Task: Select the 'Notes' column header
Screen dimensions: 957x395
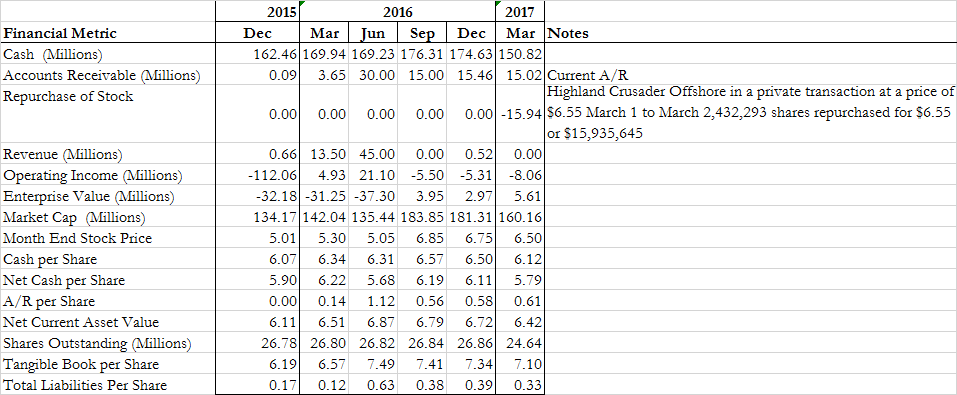Action: pos(750,33)
